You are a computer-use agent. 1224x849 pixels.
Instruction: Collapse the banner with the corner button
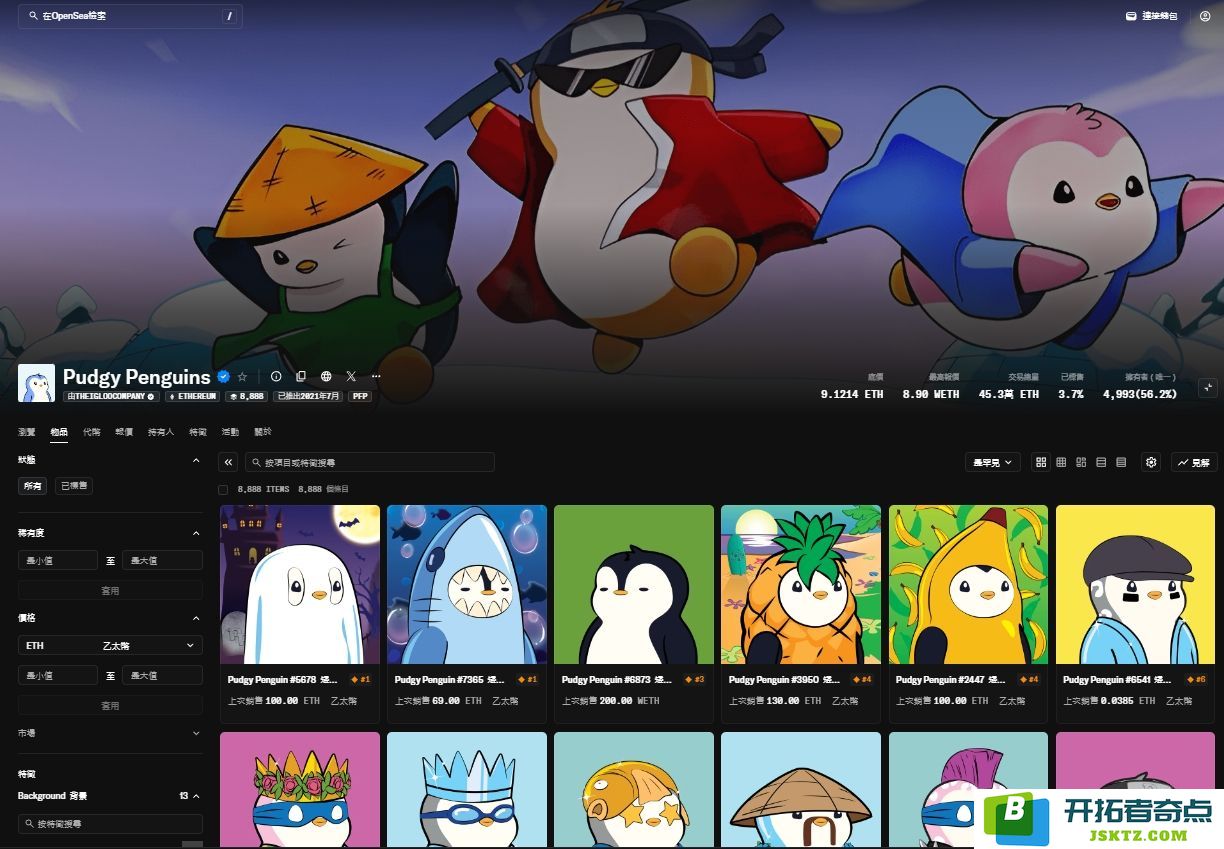(x=1207, y=387)
